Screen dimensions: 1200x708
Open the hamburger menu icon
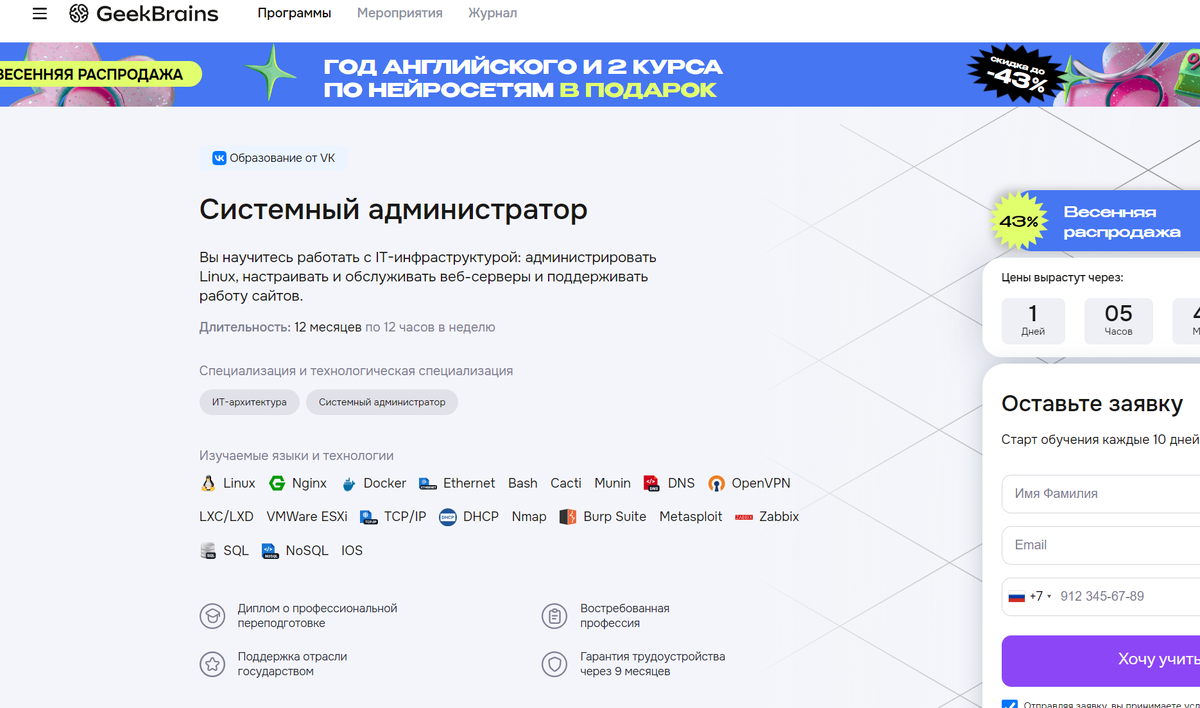coord(39,14)
